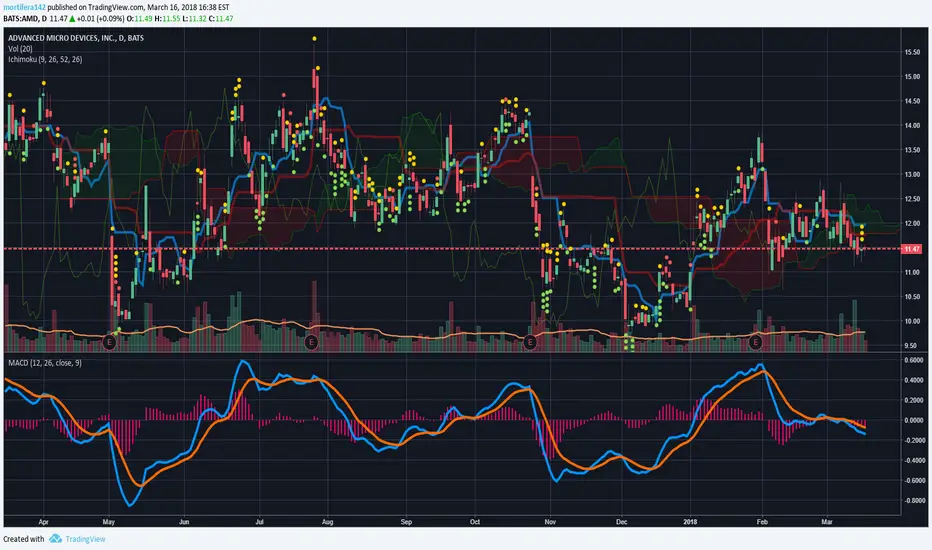
Task: Click the +0.01 (+0.09%) change value
Action: (x=100, y=19)
